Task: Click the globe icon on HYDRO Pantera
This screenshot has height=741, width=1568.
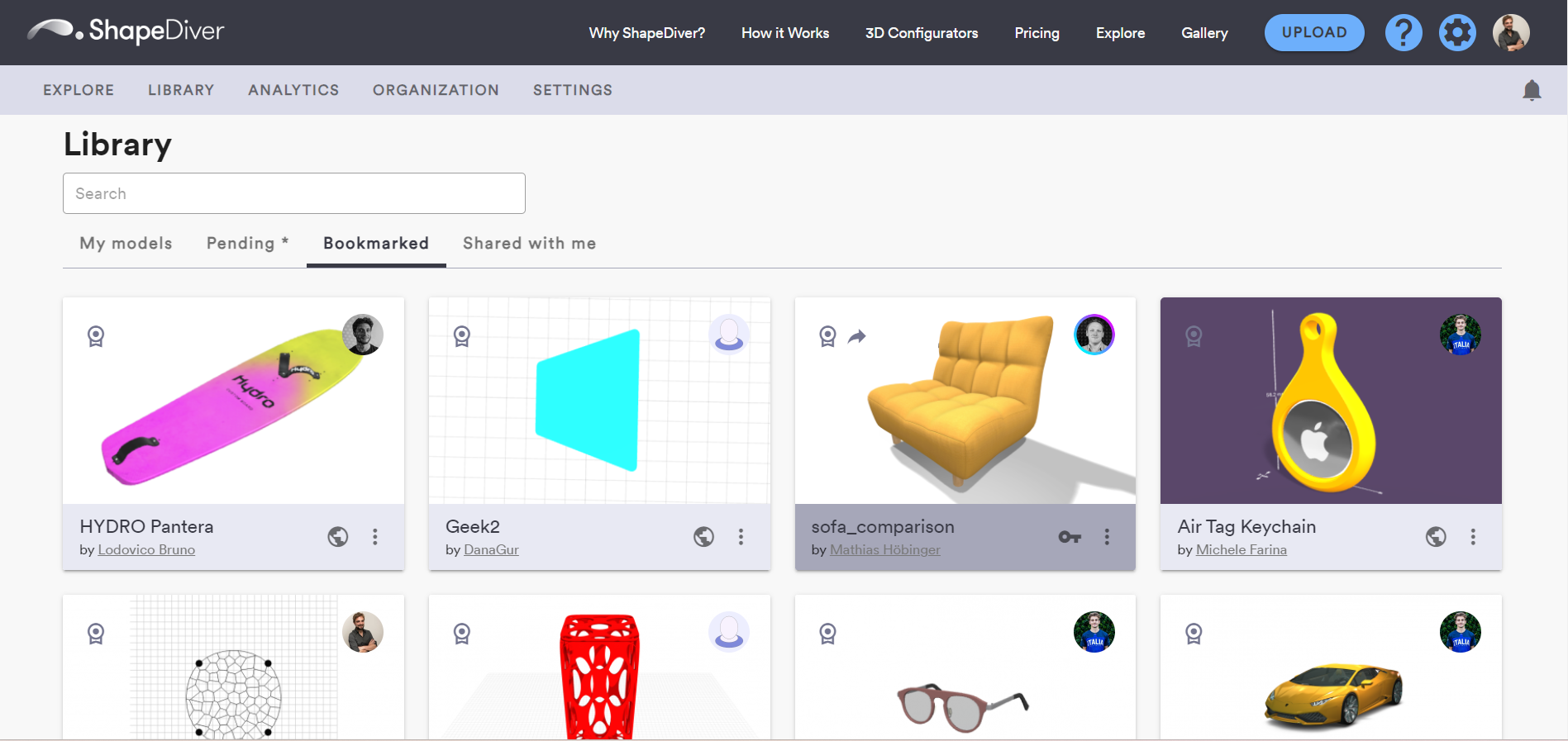Action: (338, 537)
